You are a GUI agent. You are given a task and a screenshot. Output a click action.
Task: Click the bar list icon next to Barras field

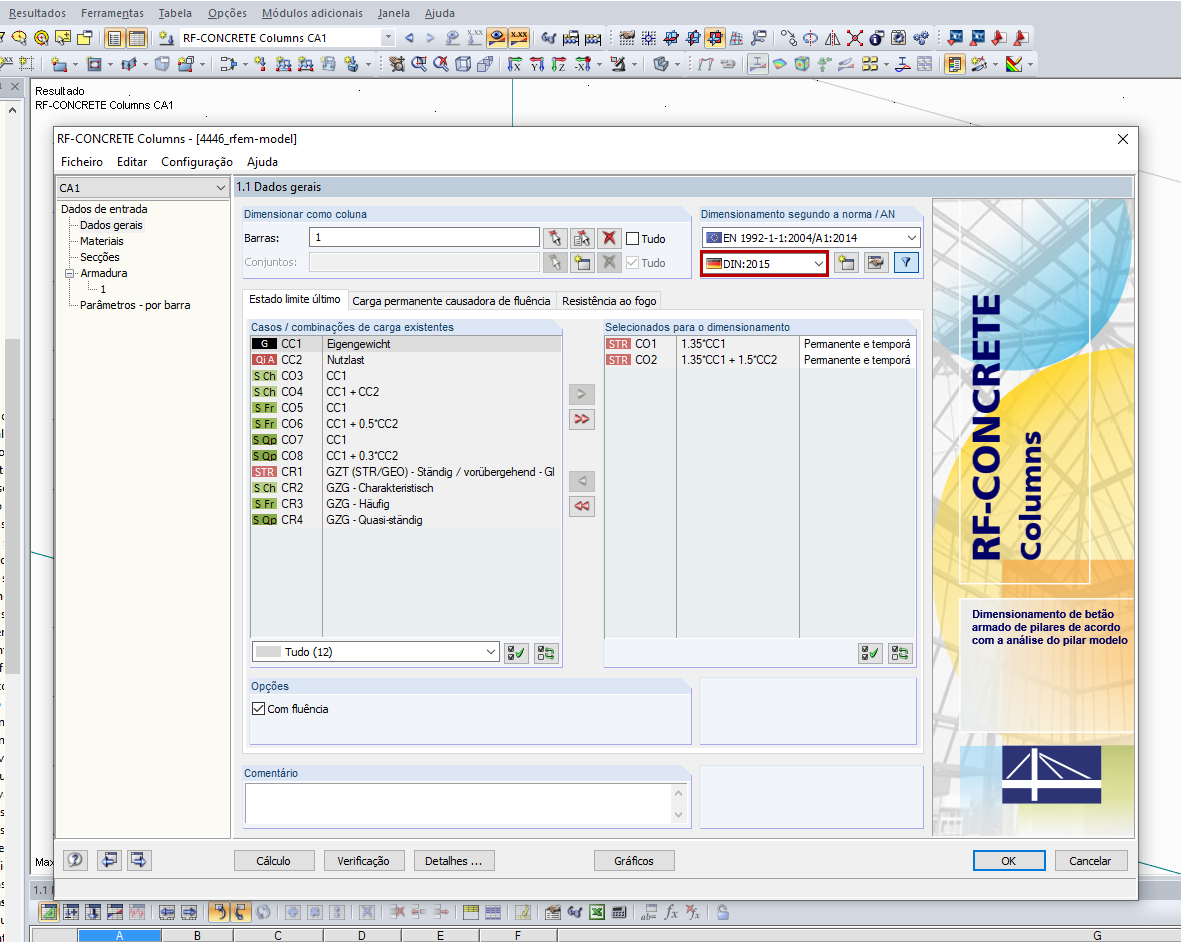click(x=582, y=238)
